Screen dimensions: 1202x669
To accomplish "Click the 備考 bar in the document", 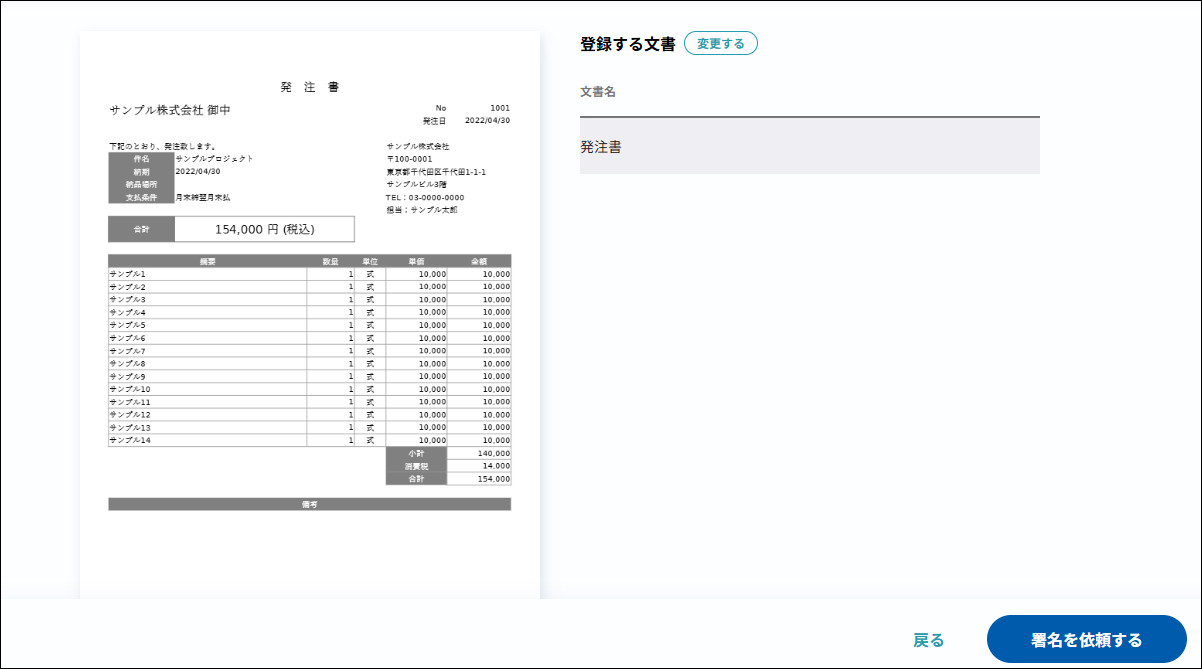I will click(309, 504).
